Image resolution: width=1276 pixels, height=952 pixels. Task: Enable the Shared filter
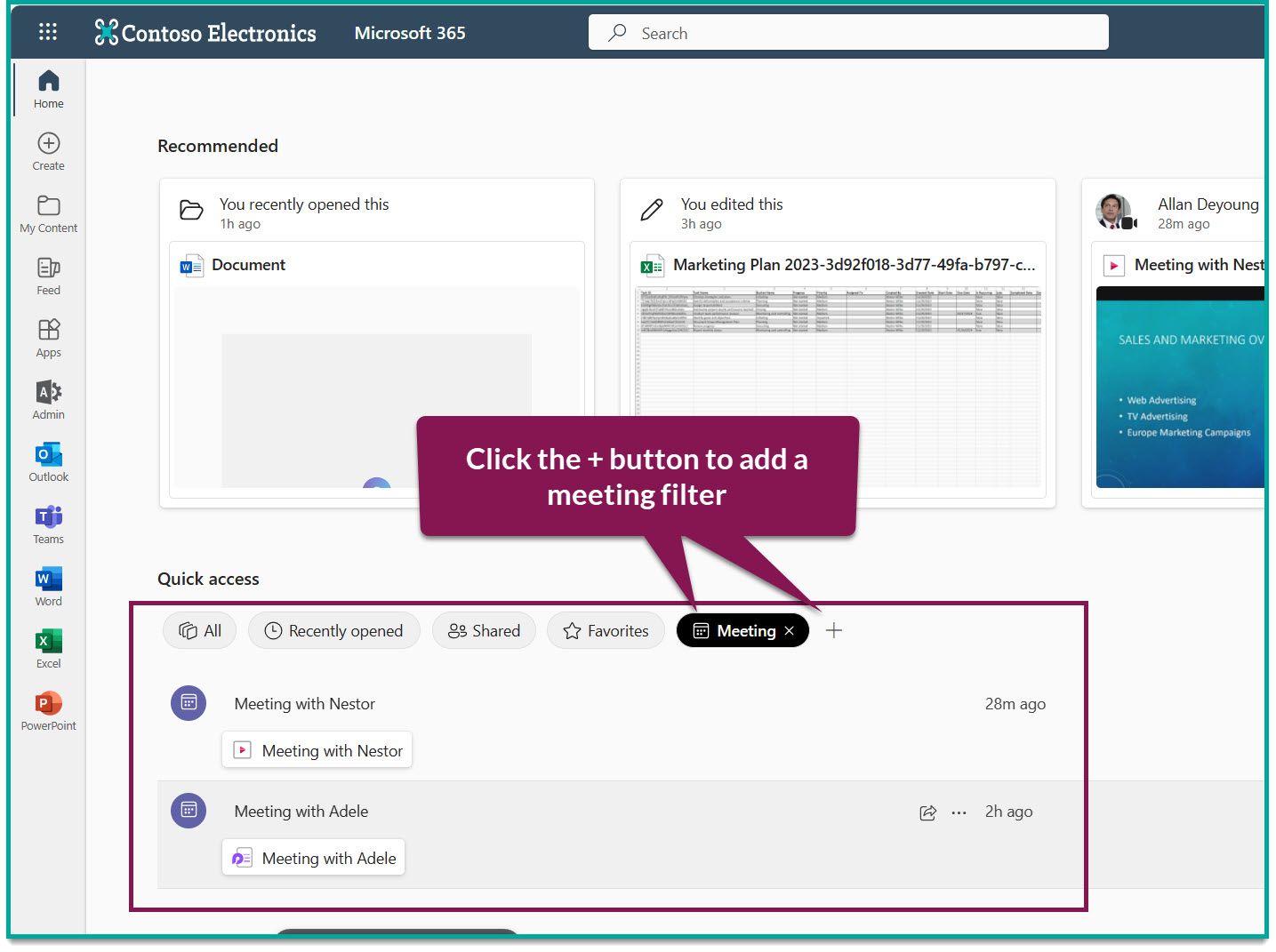tap(484, 630)
